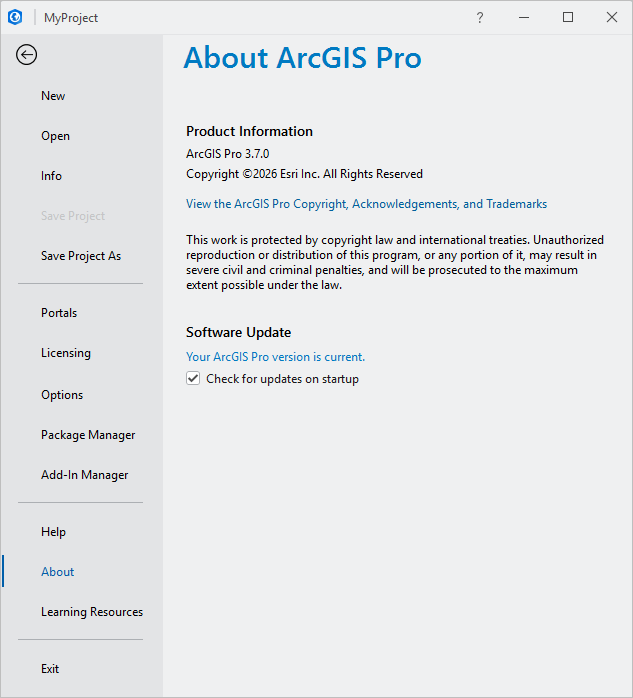Select Help in the sidebar
The height and width of the screenshot is (698, 633).
tap(53, 532)
